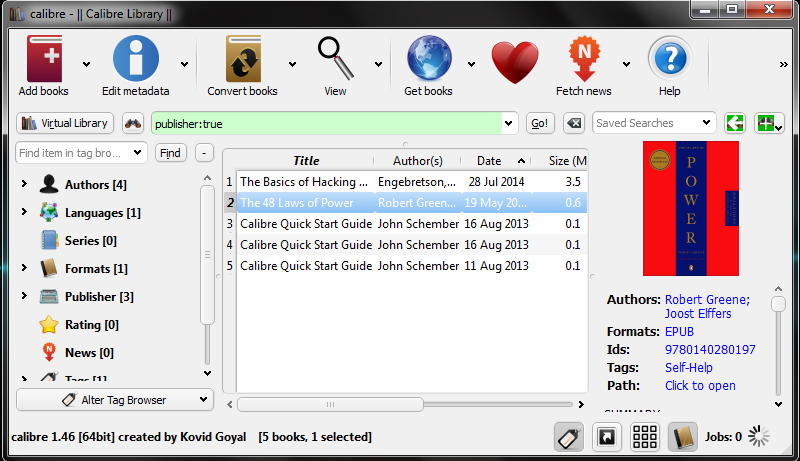Open Alter Tag Browser dropdown
Screen dimensions: 800x461
[115, 400]
